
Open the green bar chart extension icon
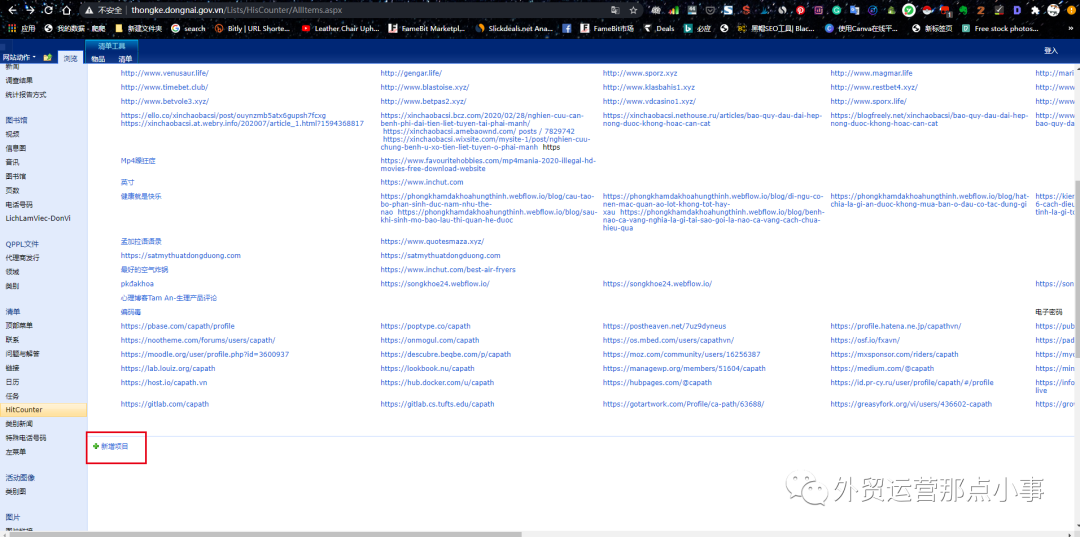pyautogui.click(x=674, y=10)
